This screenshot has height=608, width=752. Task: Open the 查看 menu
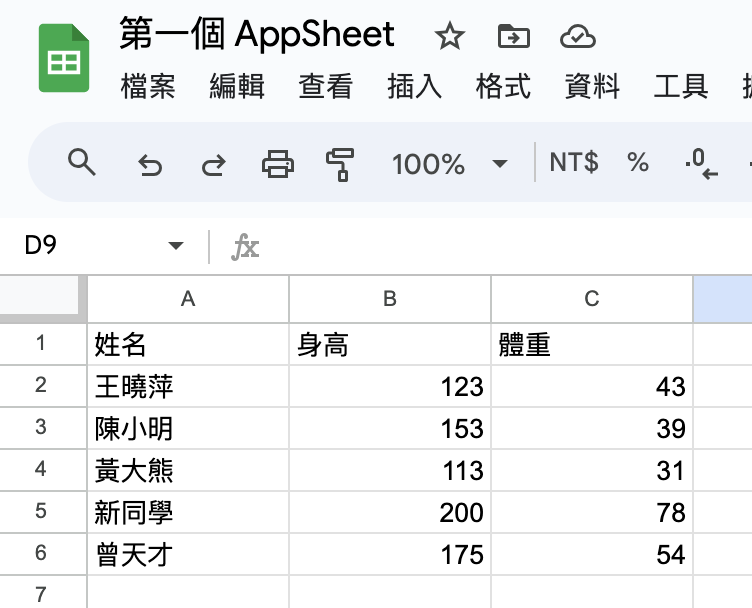326,86
